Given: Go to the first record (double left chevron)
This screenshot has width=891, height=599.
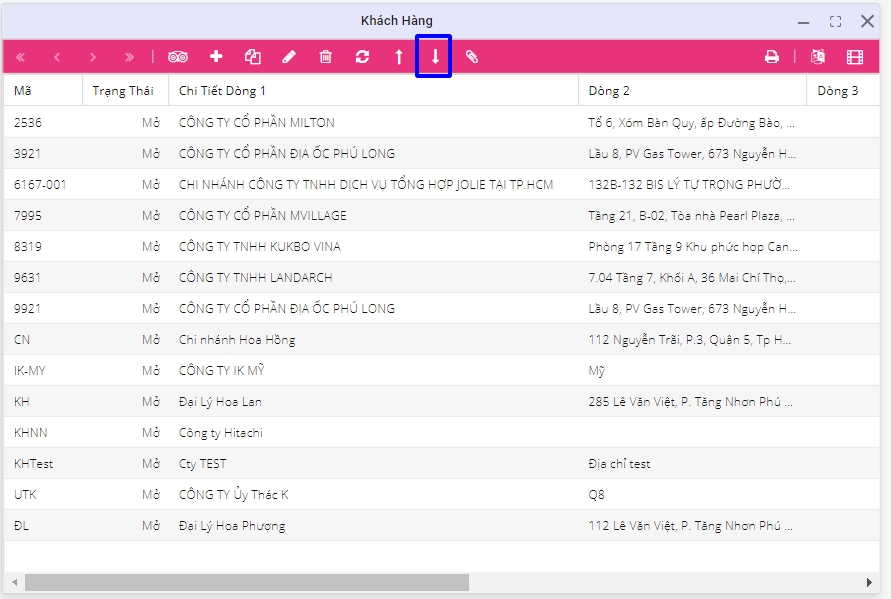Looking at the screenshot, I should coord(21,57).
